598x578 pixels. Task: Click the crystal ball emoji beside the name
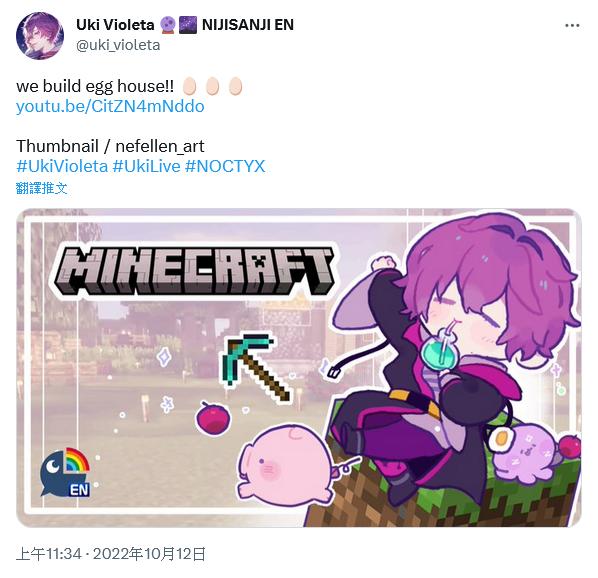click(x=167, y=25)
